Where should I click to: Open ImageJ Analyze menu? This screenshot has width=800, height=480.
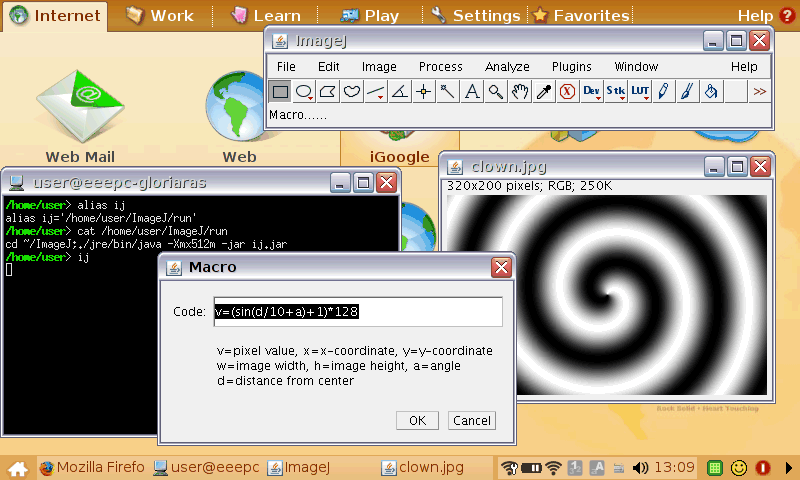pos(507,67)
